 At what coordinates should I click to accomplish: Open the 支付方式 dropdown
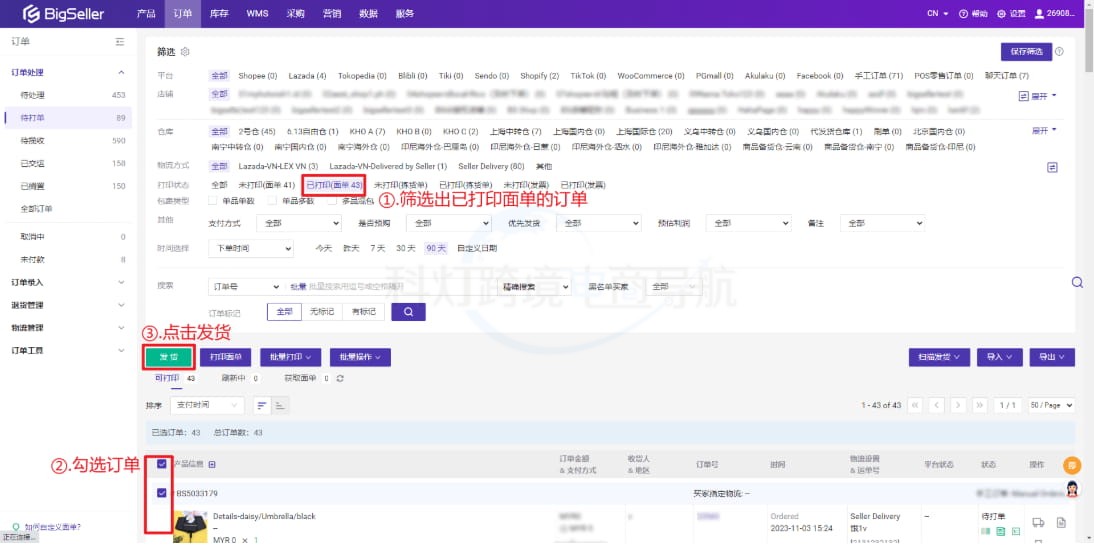point(299,223)
